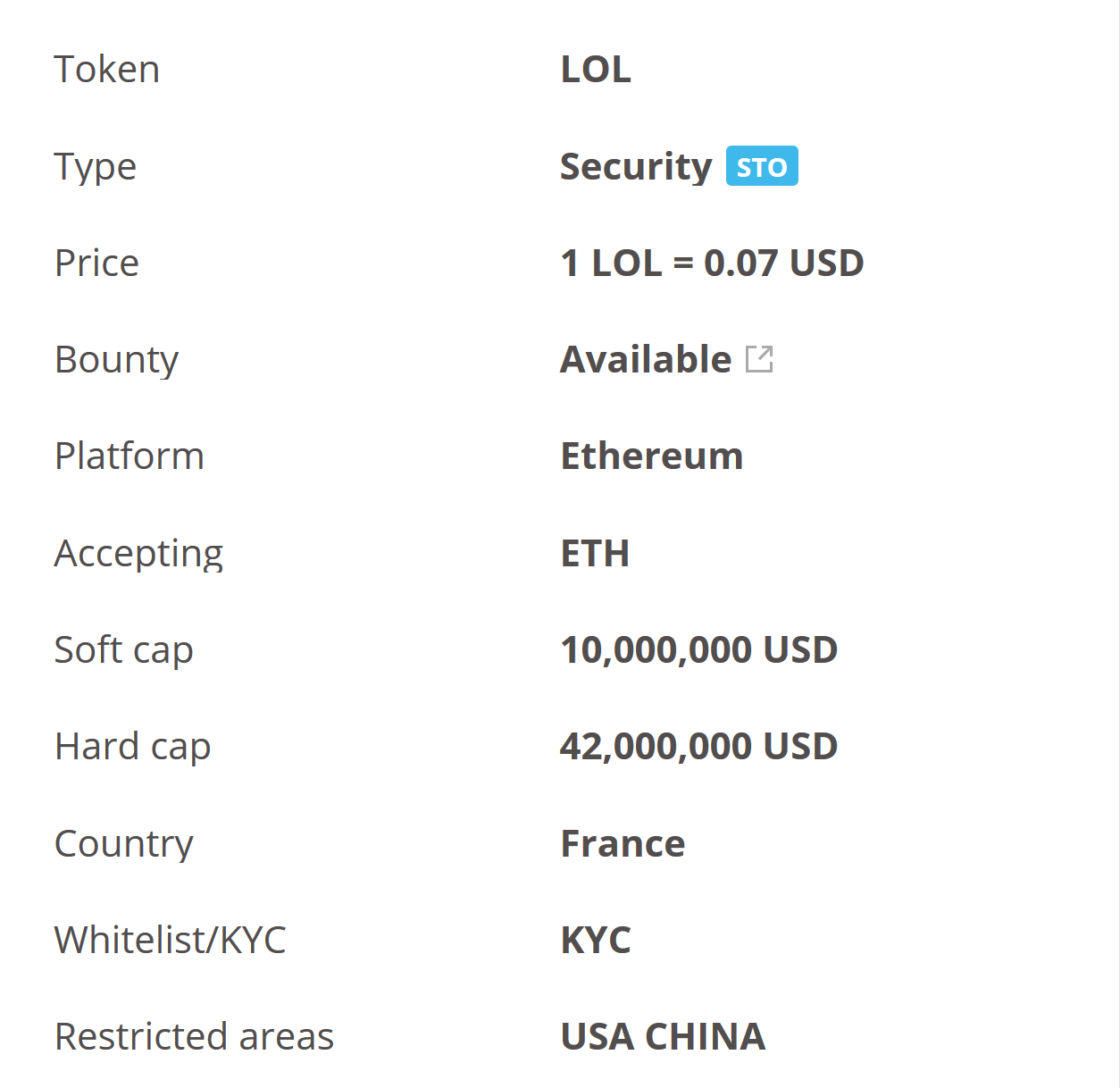The image size is (1120, 1088).
Task: Click the ETH accepting value
Action: click(595, 554)
